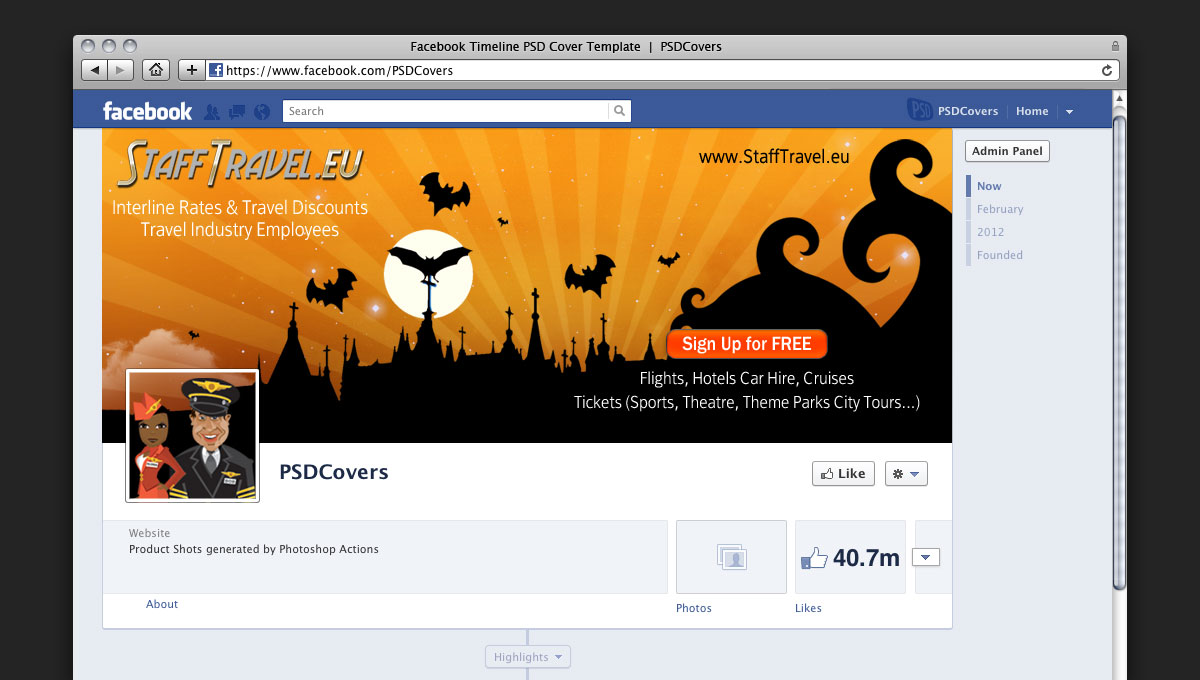Click the vertical scrollbar thumb
The width and height of the screenshot is (1200, 680).
[x=1119, y=355]
